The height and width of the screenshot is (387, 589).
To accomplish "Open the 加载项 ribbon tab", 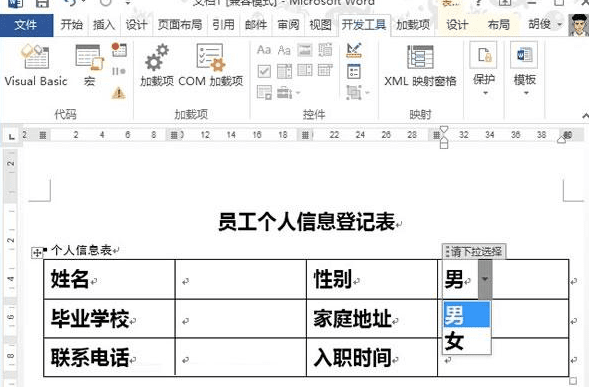I will (x=413, y=25).
